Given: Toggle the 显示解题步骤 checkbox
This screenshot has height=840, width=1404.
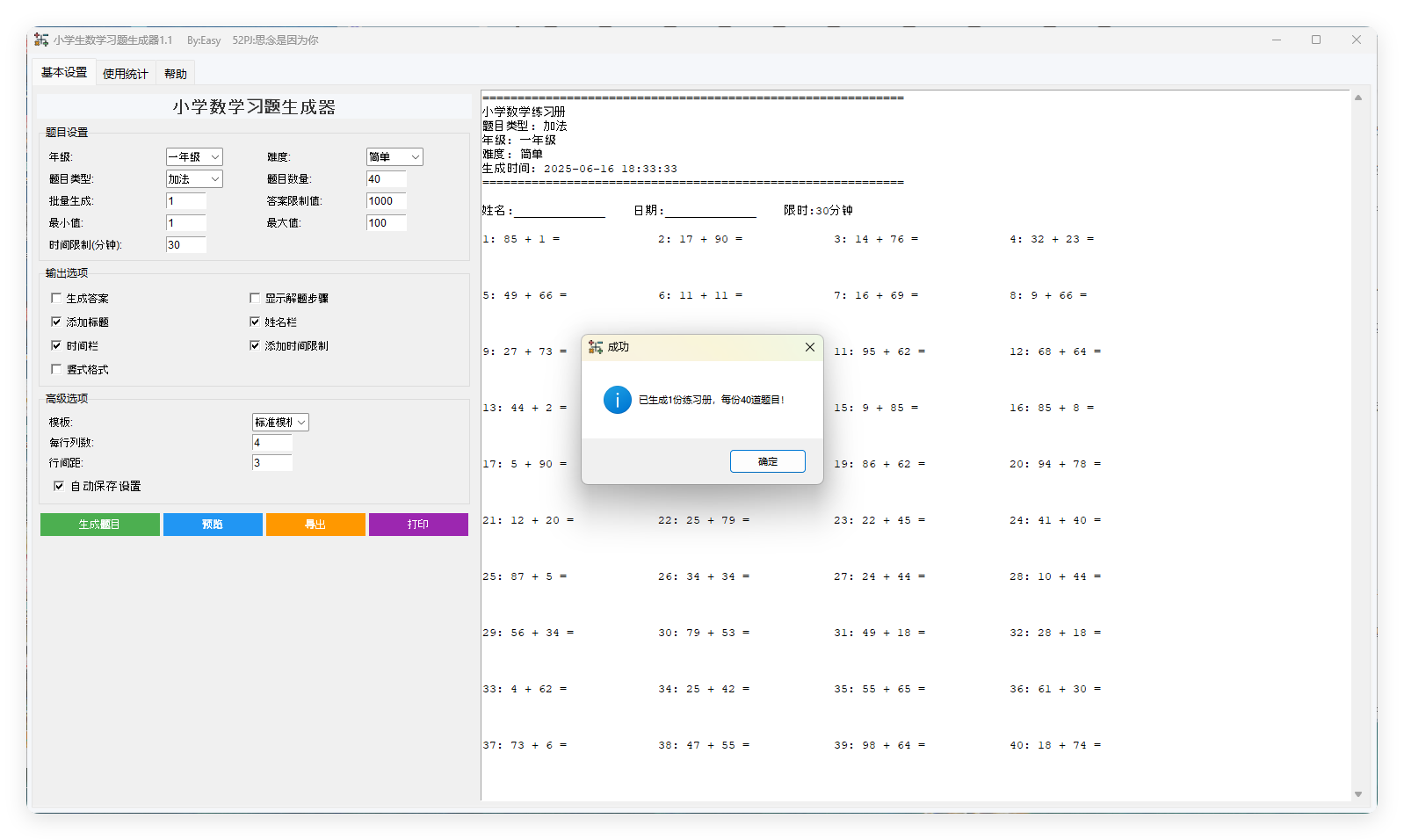Looking at the screenshot, I should coord(255,299).
